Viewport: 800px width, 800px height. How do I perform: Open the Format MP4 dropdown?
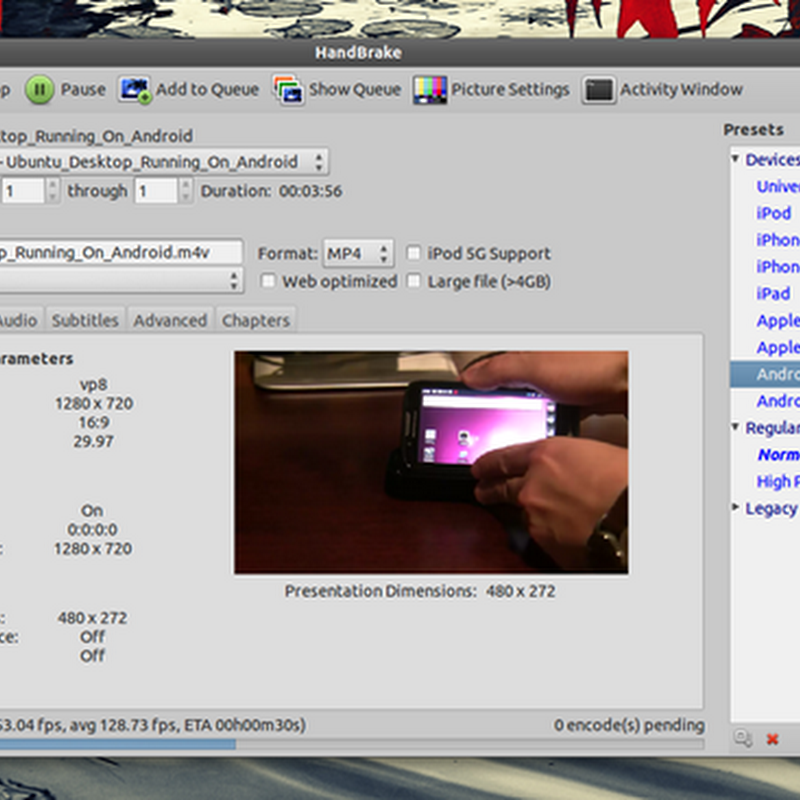358,253
